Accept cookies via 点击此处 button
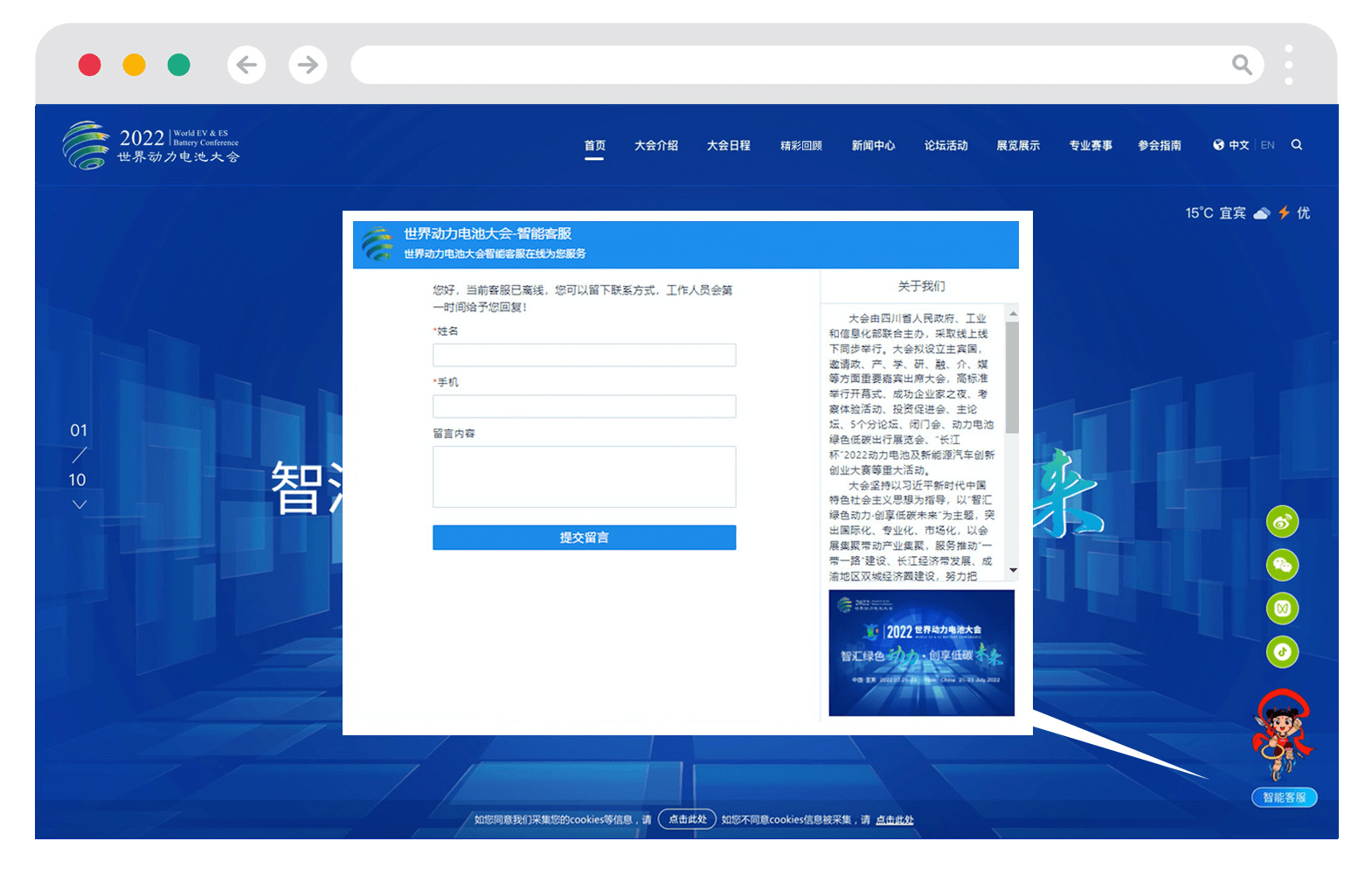Viewport: 1372px width, 869px height. (687, 819)
